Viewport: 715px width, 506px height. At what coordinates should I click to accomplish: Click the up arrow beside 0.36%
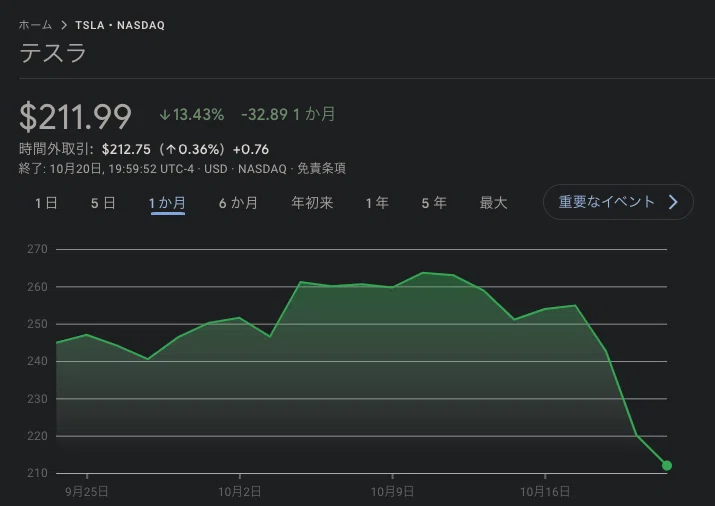[x=171, y=150]
